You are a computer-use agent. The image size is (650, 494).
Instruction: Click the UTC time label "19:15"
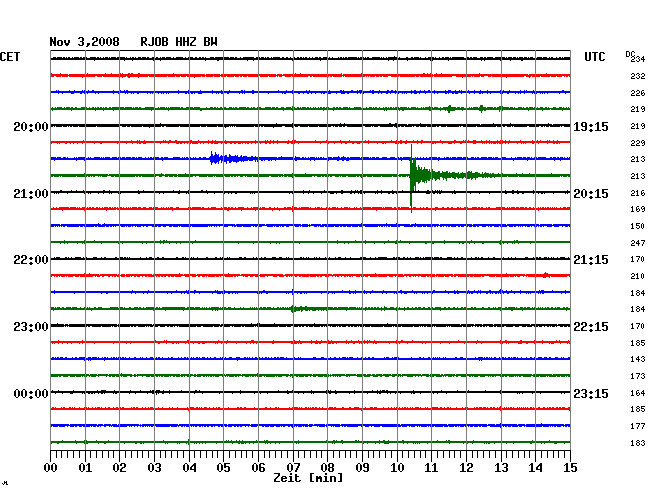click(x=591, y=126)
